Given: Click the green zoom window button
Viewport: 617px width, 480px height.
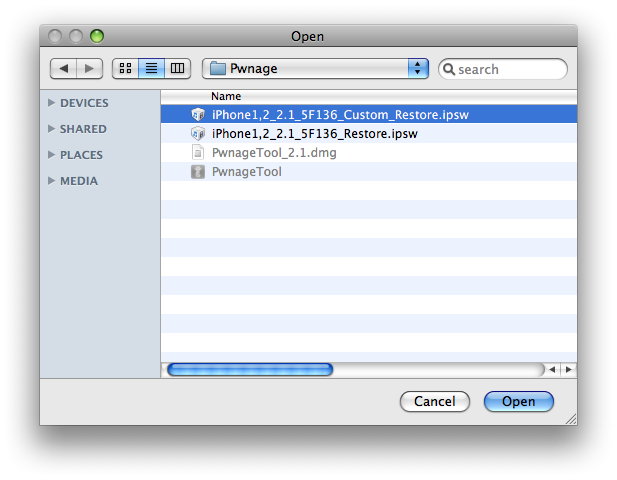Looking at the screenshot, I should pos(97,36).
